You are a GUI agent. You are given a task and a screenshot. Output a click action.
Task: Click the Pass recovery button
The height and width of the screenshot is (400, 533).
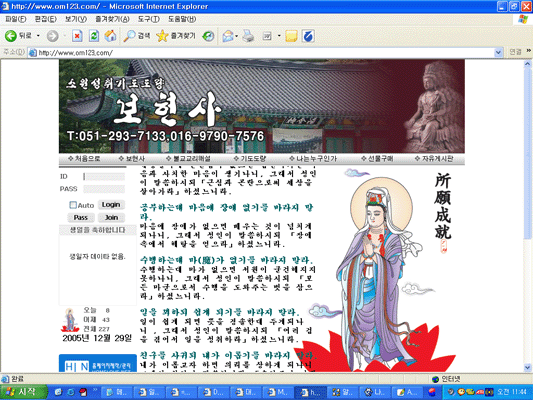click(x=81, y=218)
